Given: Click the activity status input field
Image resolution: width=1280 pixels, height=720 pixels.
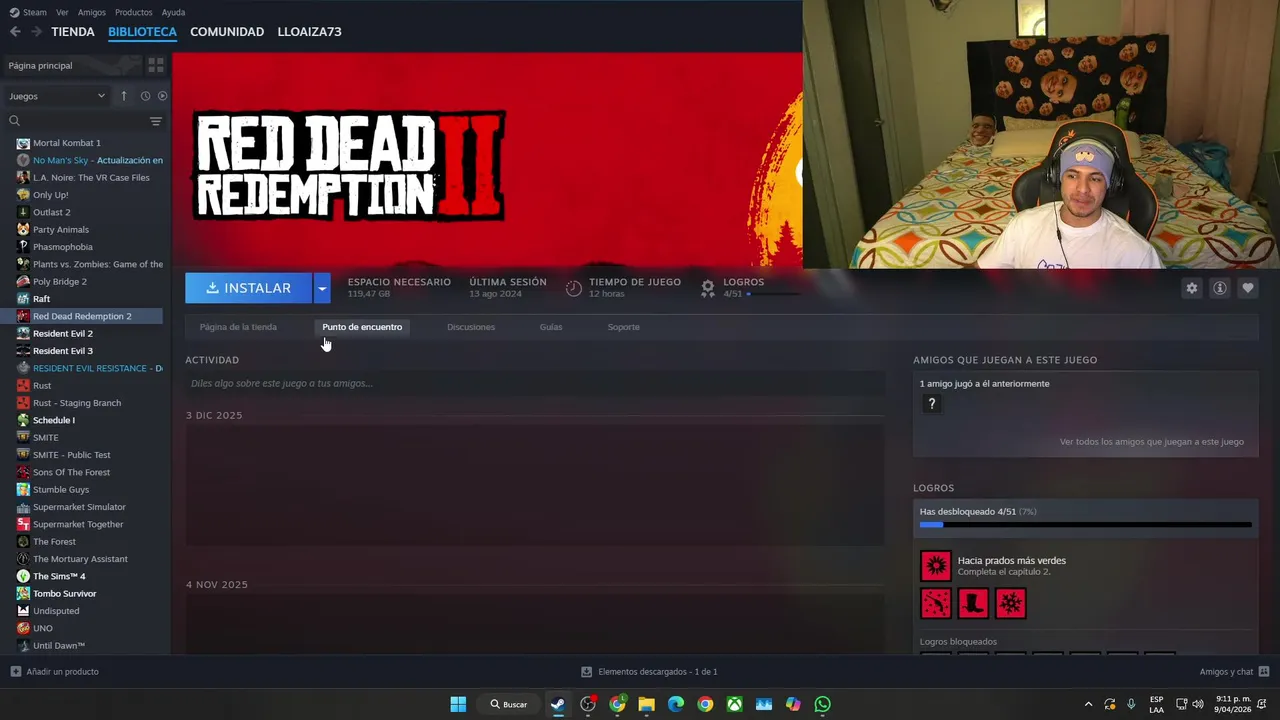Looking at the screenshot, I should coord(535,383).
